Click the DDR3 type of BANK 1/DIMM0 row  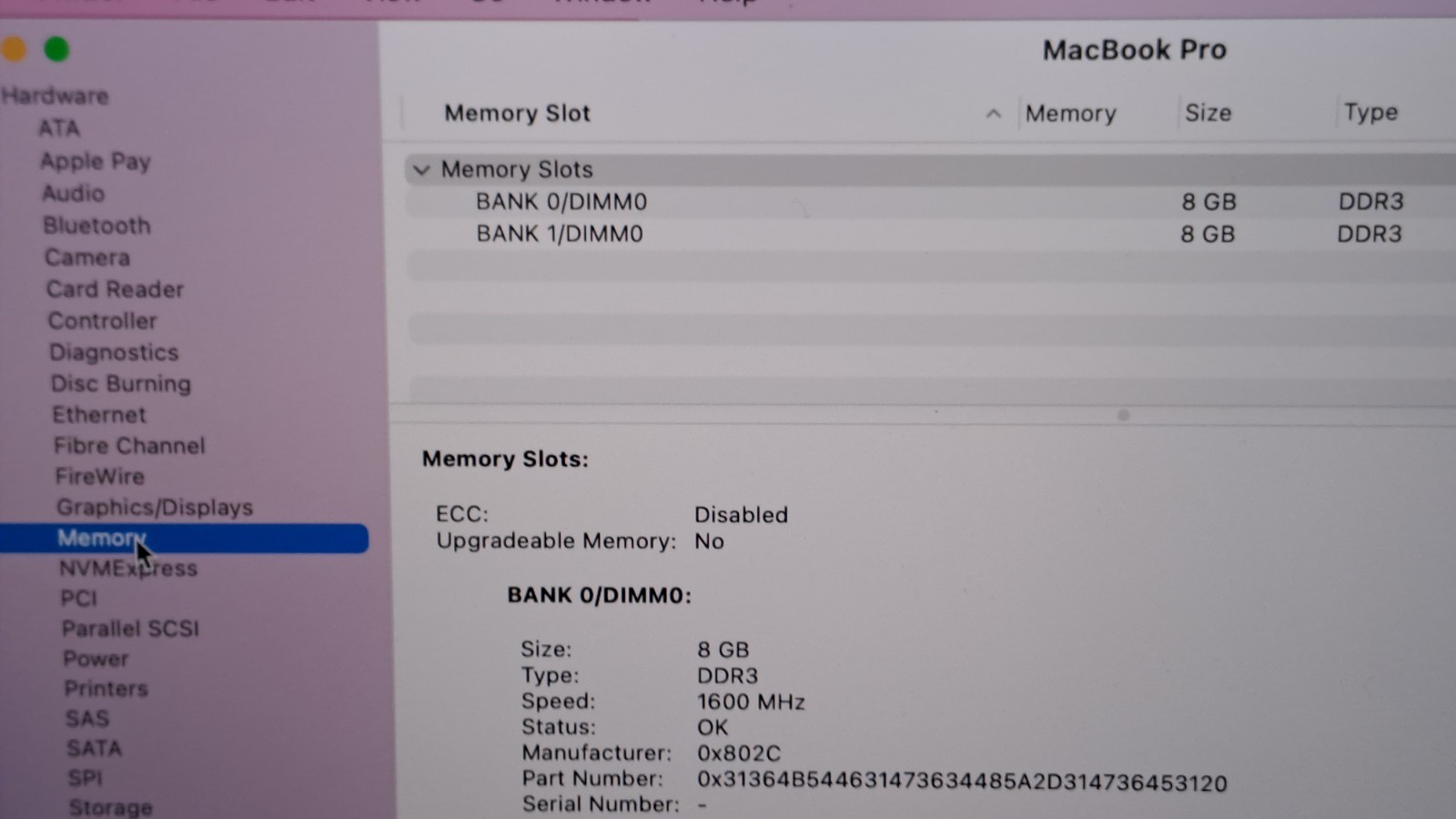1370,234
